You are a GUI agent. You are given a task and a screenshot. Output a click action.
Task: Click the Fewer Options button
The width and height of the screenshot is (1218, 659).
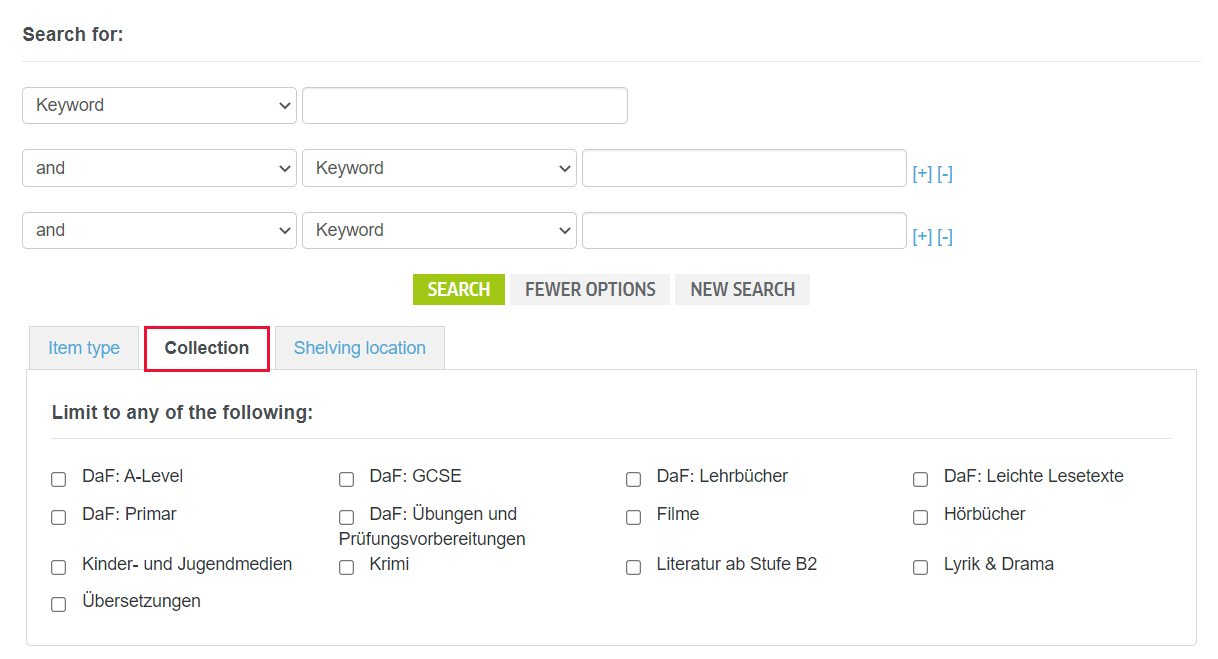(x=590, y=289)
